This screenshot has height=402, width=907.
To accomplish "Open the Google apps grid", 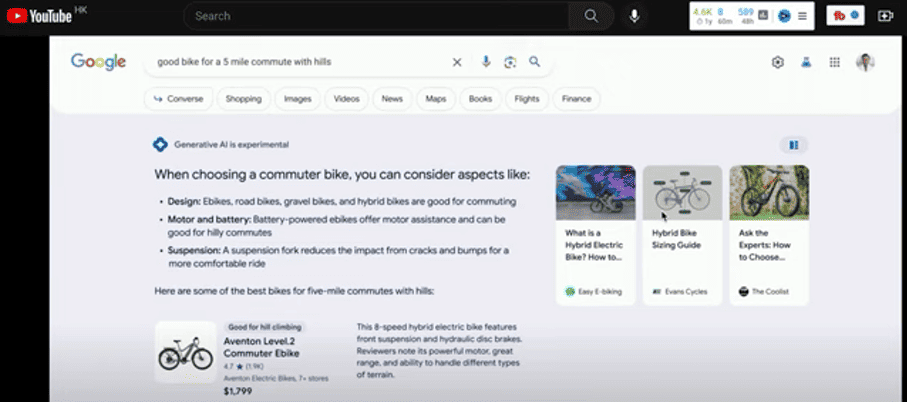I will point(835,62).
